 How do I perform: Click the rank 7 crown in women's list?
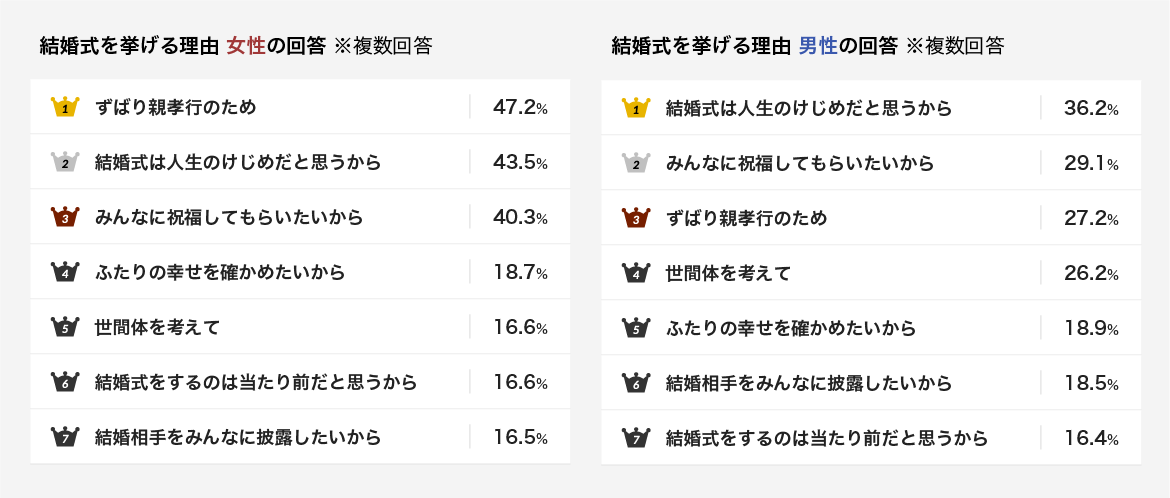click(66, 437)
